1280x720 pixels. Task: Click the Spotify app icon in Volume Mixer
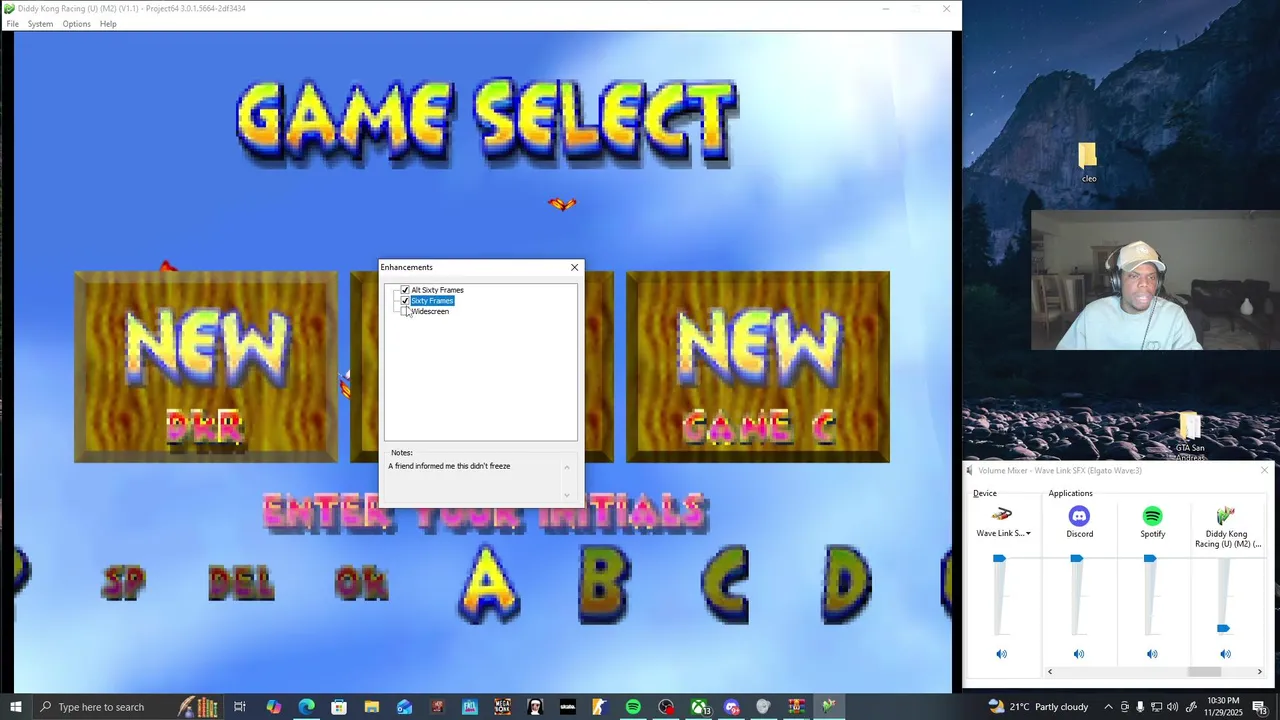[x=1152, y=516]
